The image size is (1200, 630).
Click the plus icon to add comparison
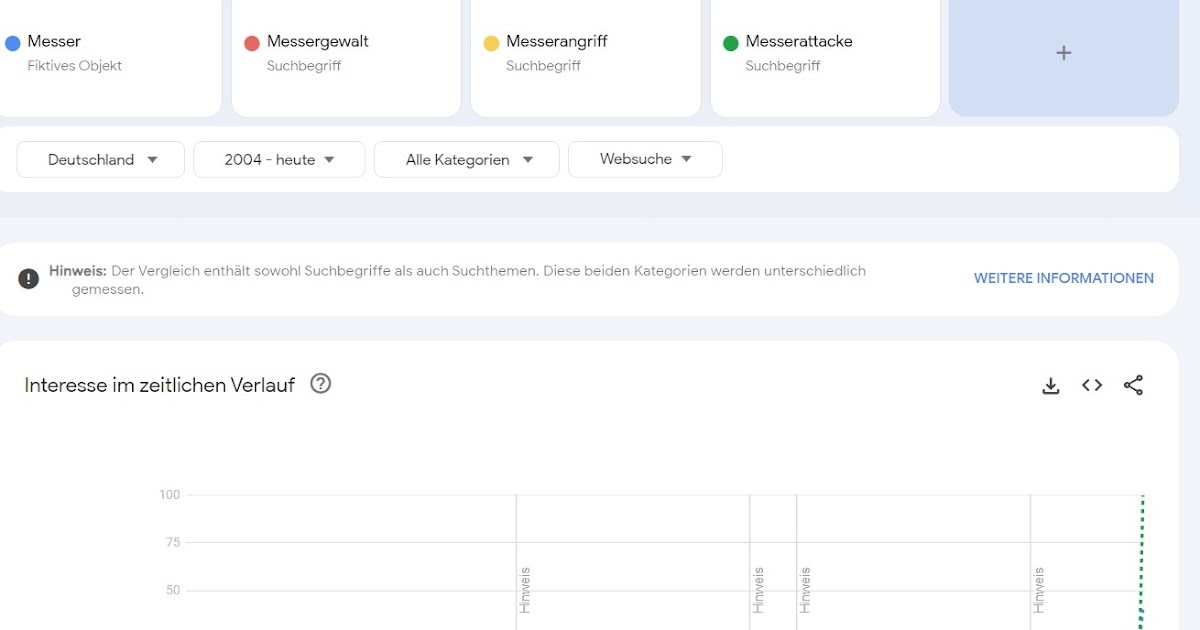click(1064, 53)
